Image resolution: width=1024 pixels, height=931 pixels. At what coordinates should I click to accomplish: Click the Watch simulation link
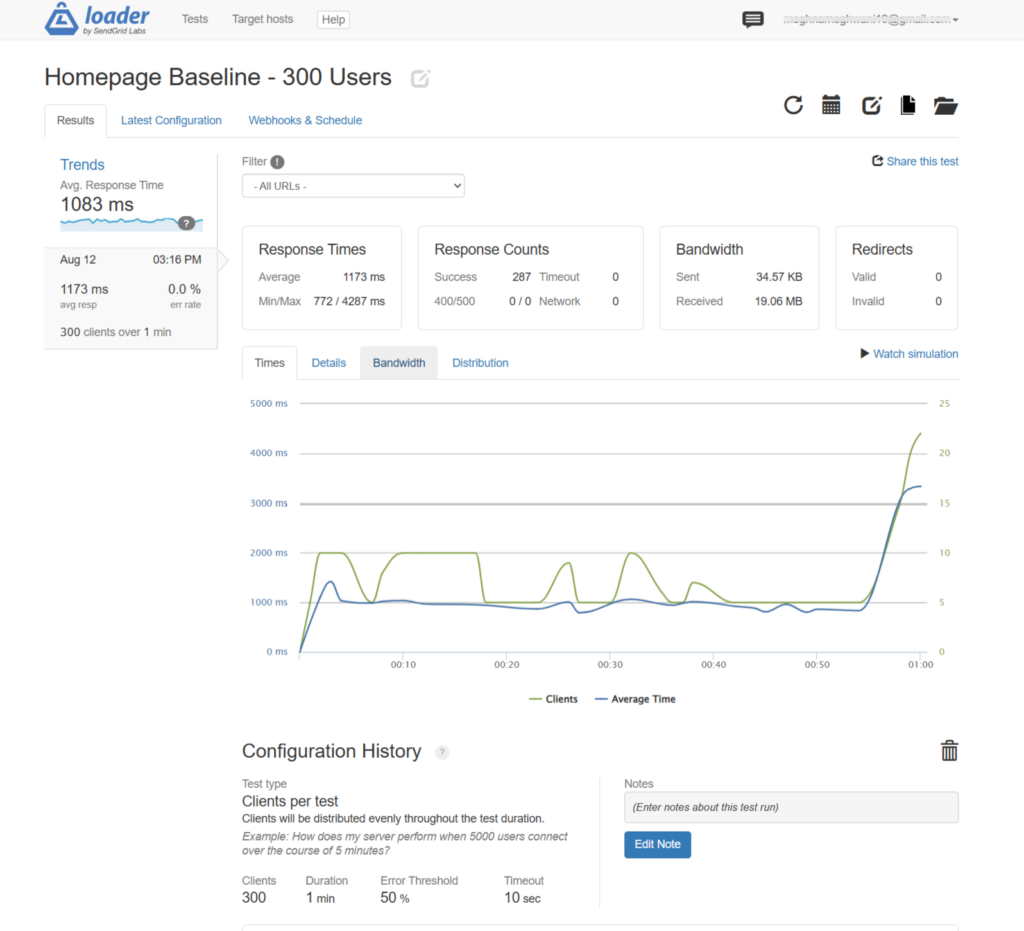coord(916,354)
